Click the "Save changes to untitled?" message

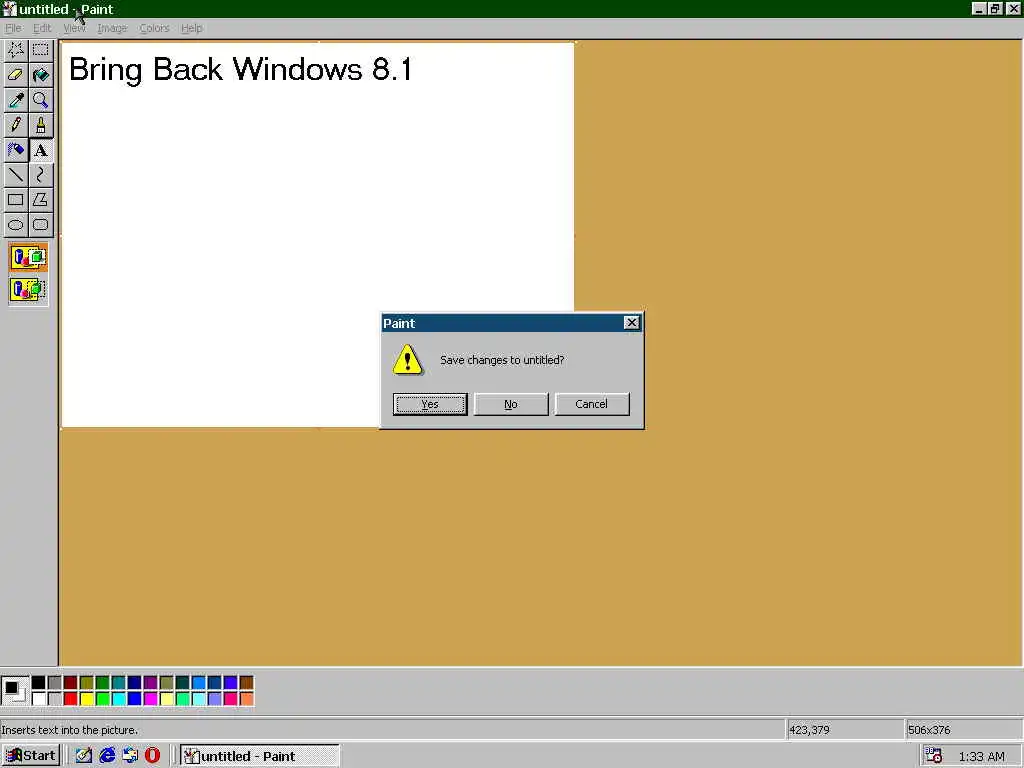[x=502, y=360]
